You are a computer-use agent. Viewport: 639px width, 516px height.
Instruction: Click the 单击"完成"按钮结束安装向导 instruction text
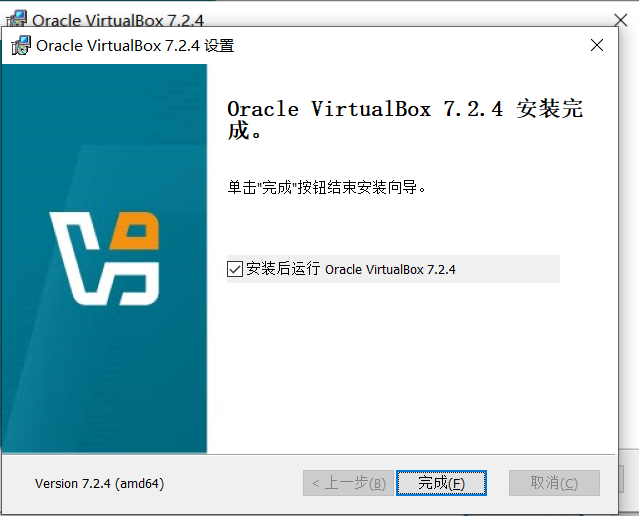[328, 187]
